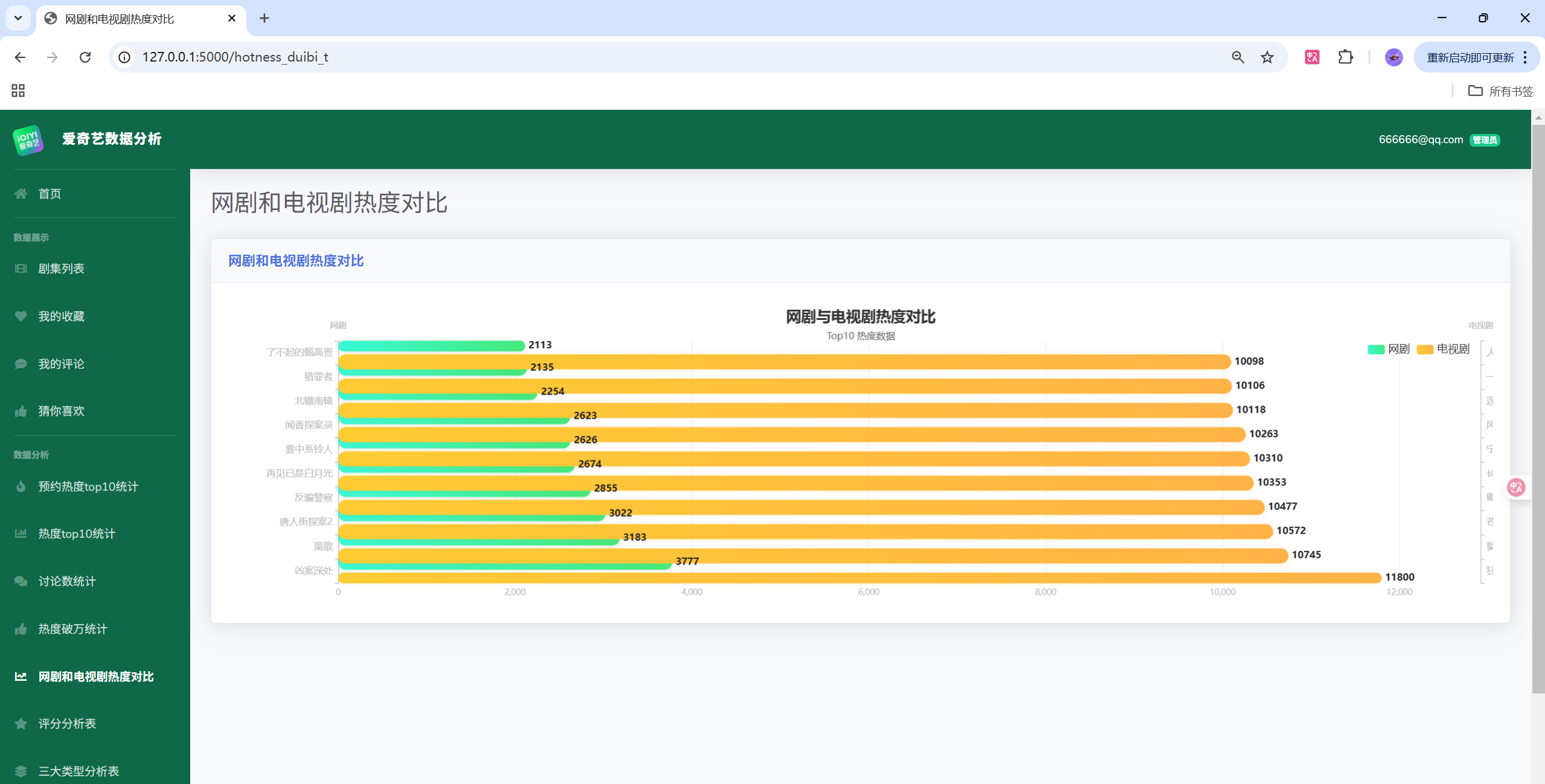
Task: Open the 热度破万统计 menu item
Action: click(72, 629)
